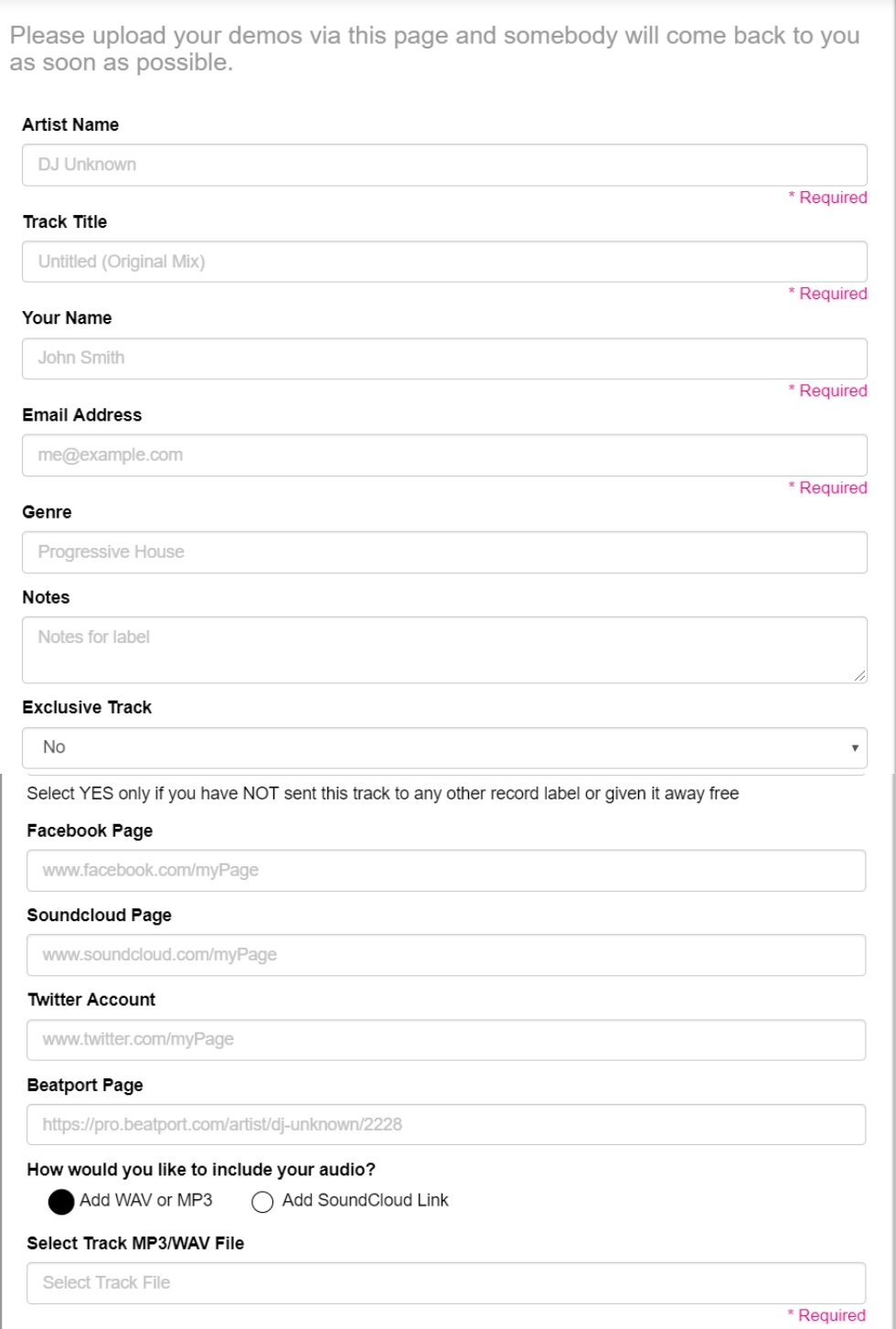Click into the Track Title input
The height and width of the screenshot is (1329, 896).
tap(444, 262)
